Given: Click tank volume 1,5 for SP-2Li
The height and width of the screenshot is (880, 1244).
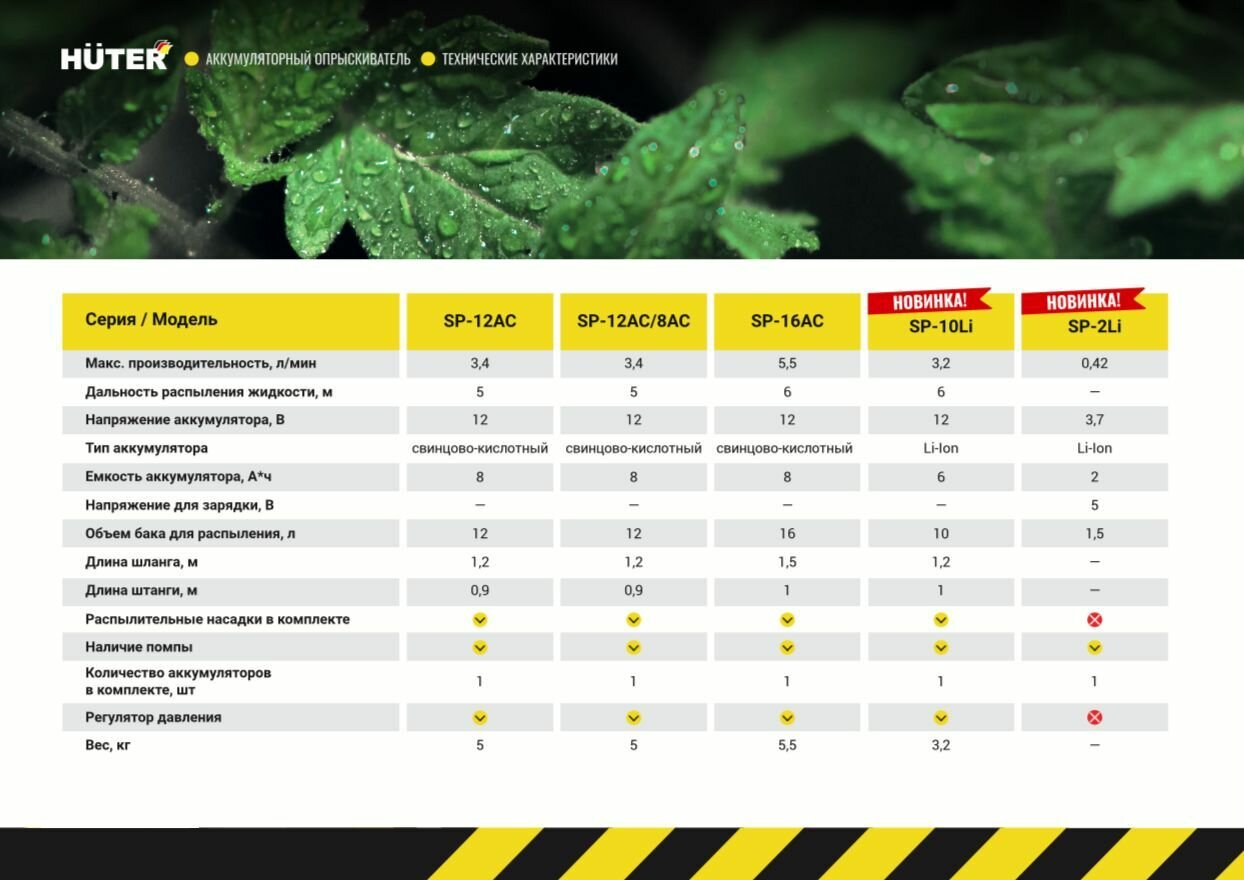Looking at the screenshot, I should pos(1094,534).
